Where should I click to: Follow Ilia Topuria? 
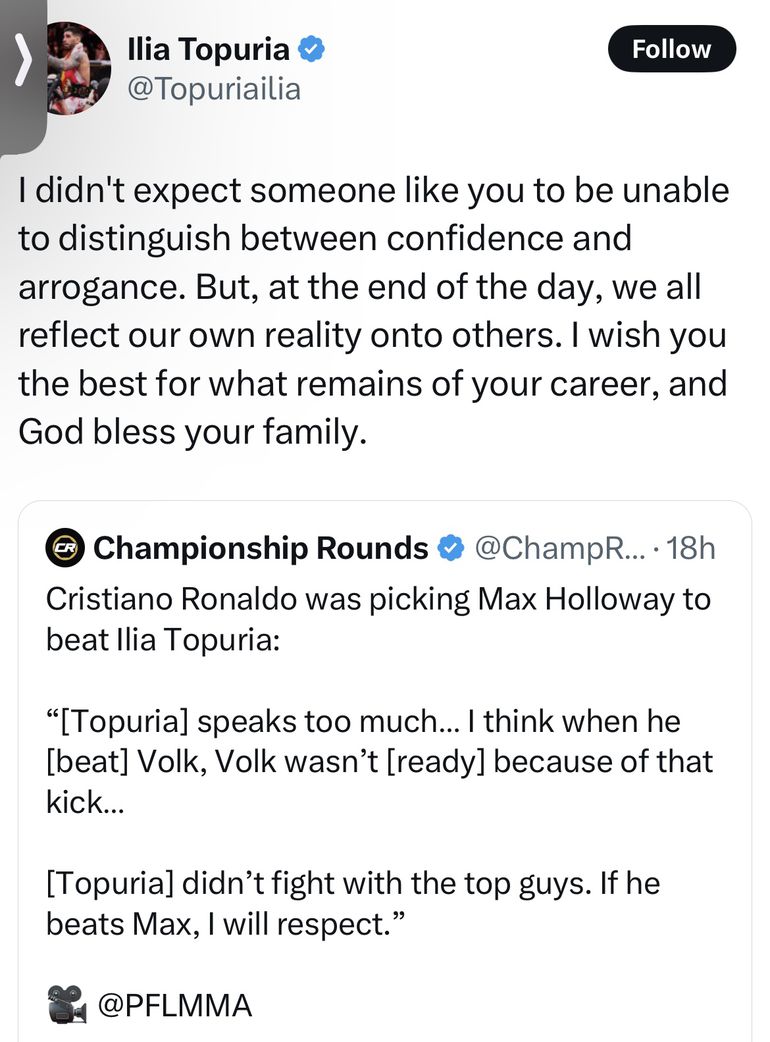pyautogui.click(x=671, y=49)
